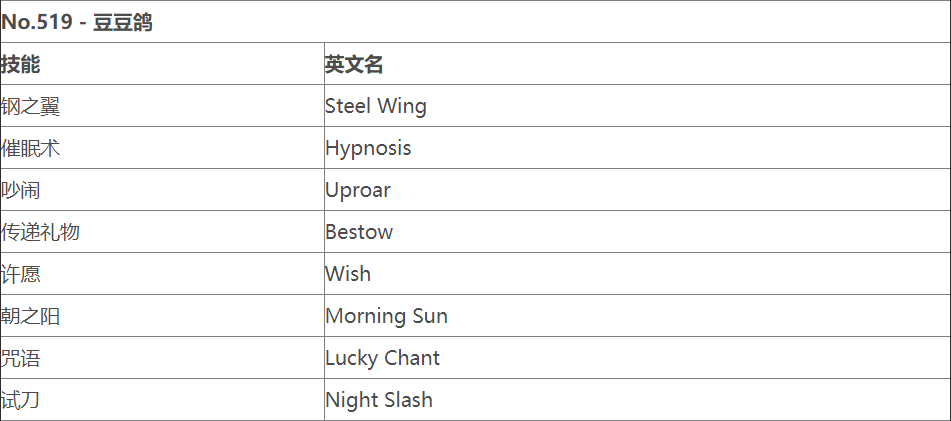Select the Uproar cell
This screenshot has height=421, width=951.
pyautogui.click(x=358, y=190)
